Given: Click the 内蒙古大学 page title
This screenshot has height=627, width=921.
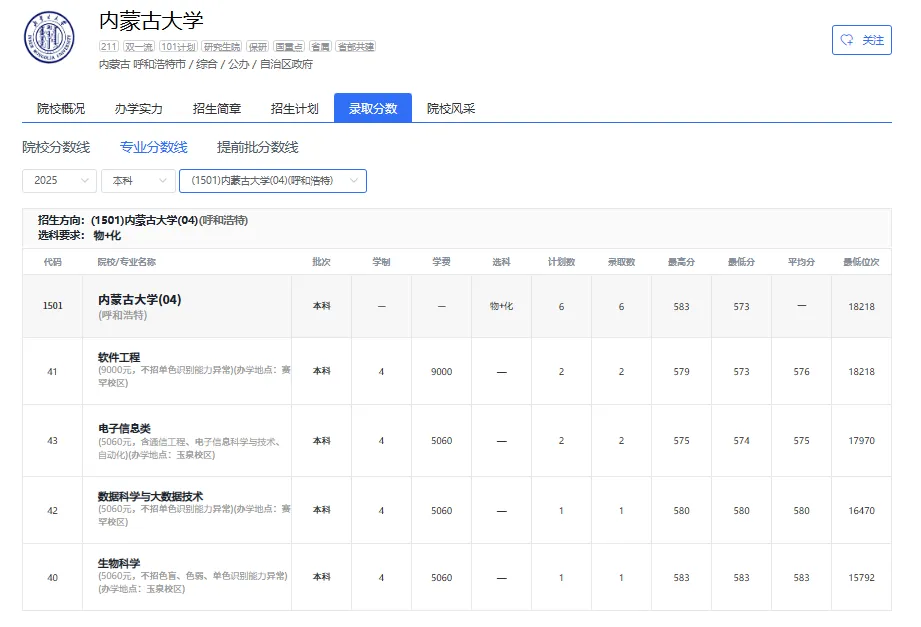Looking at the screenshot, I should (151, 21).
